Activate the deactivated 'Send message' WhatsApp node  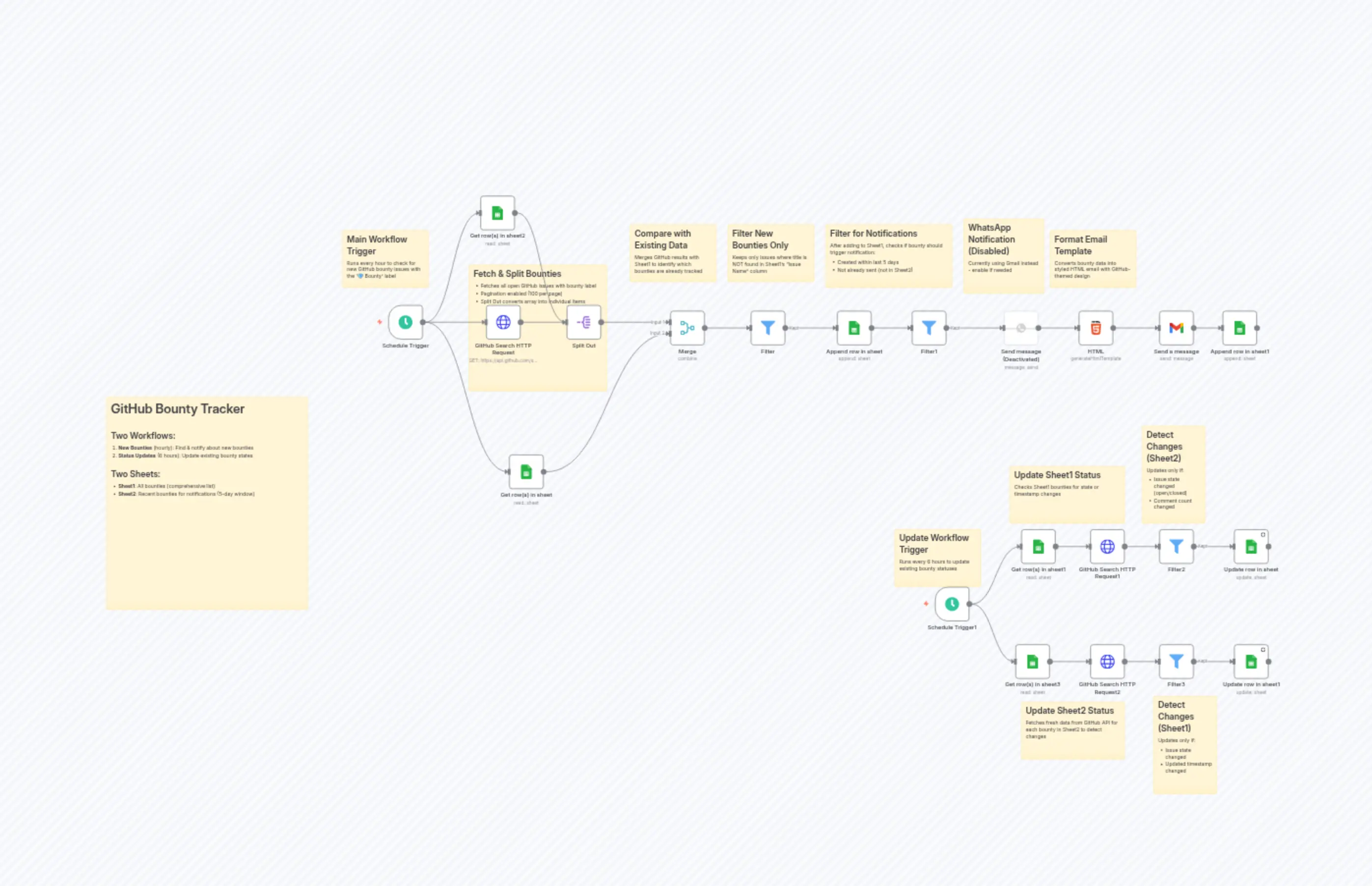(1020, 327)
